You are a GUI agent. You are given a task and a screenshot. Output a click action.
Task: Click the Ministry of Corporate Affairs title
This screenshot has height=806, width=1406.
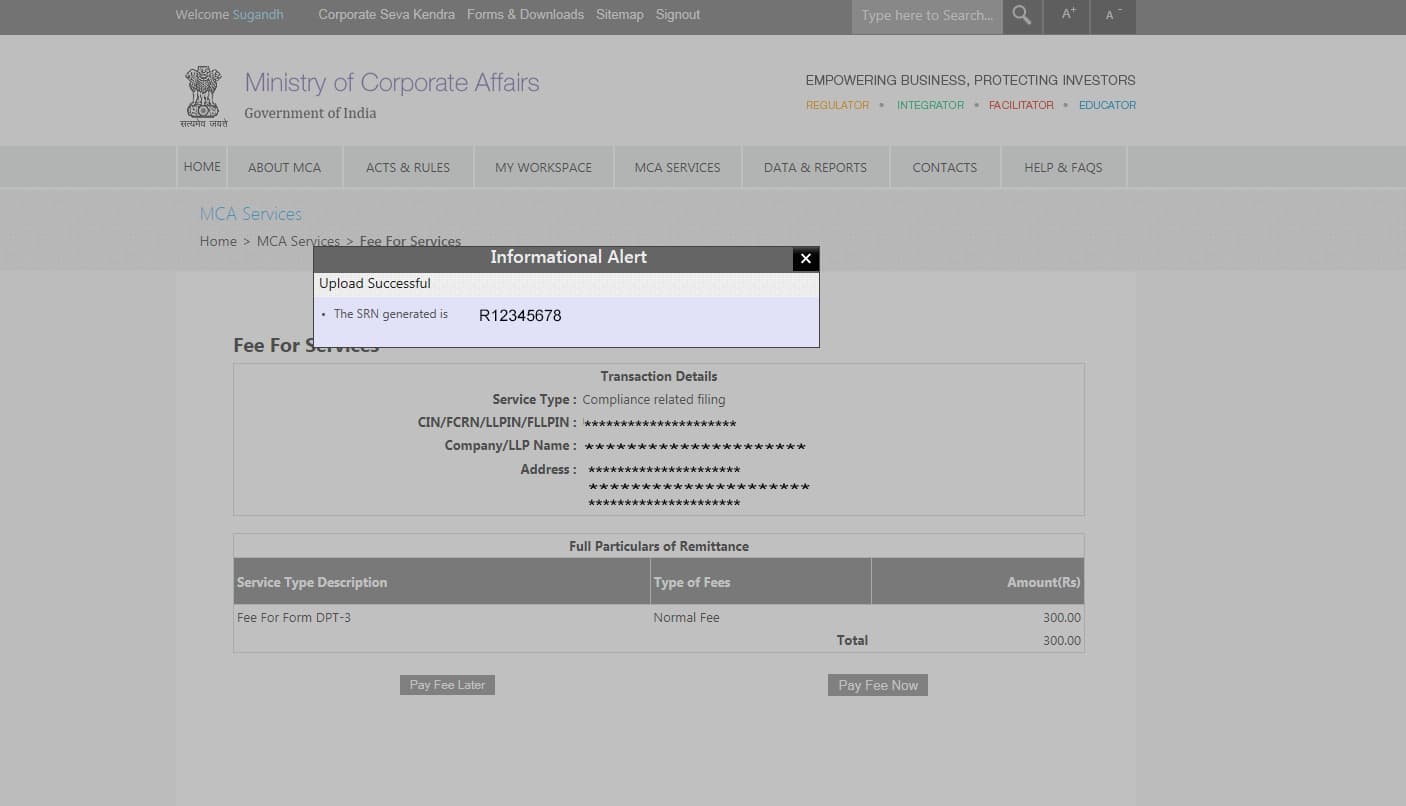point(392,83)
